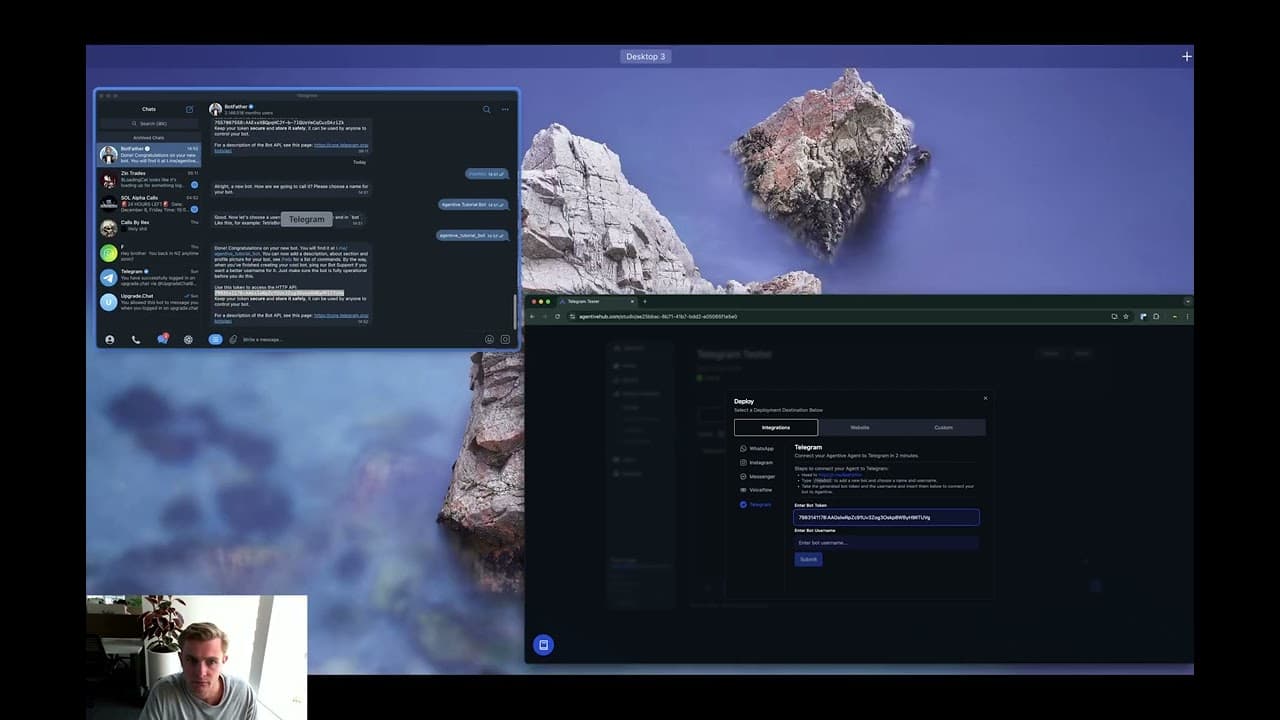This screenshot has width=1280, height=720.
Task: Close the Deploy dialog with the X
Action: tap(985, 398)
